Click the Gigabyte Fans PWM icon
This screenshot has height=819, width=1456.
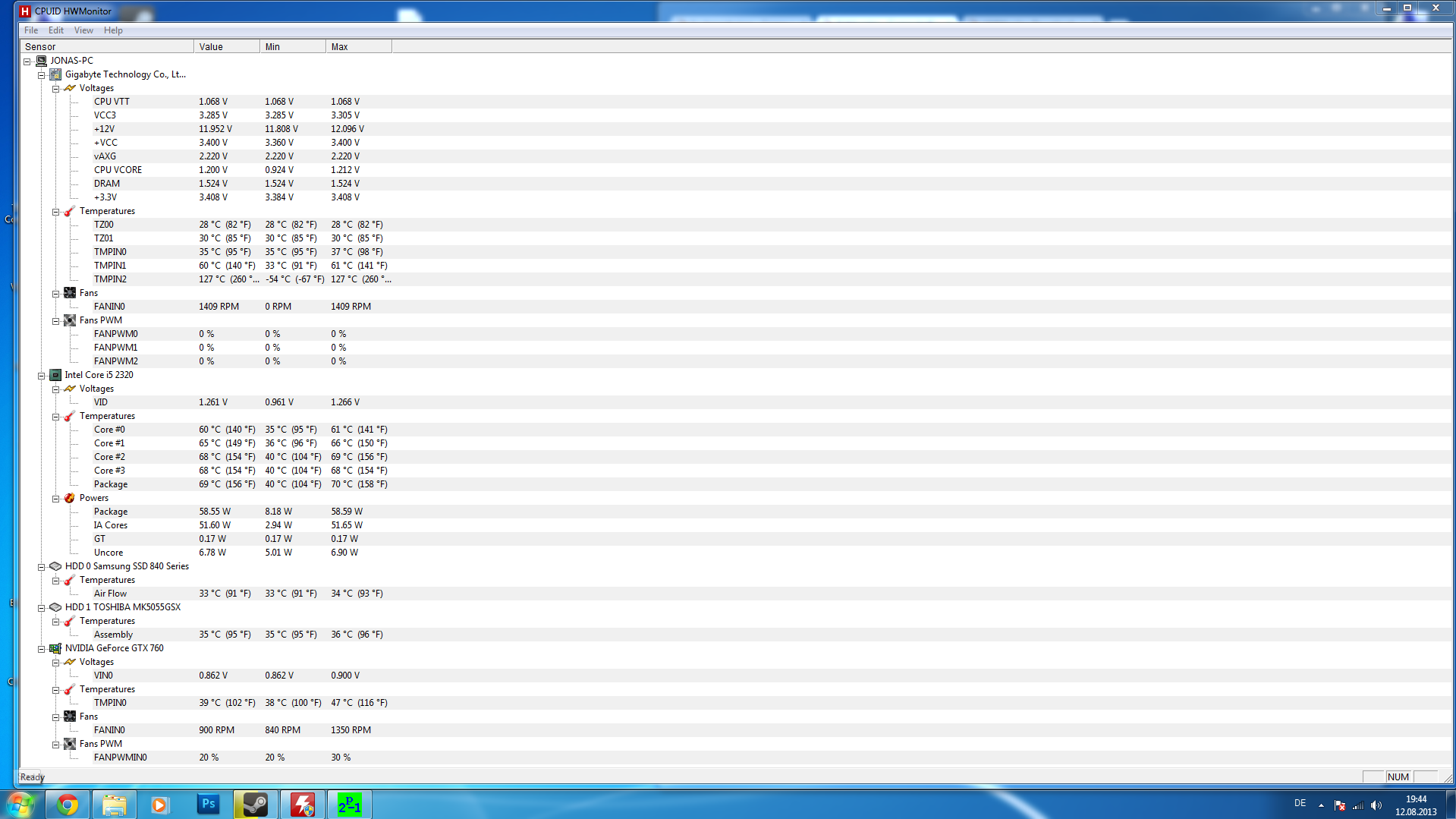(x=70, y=320)
